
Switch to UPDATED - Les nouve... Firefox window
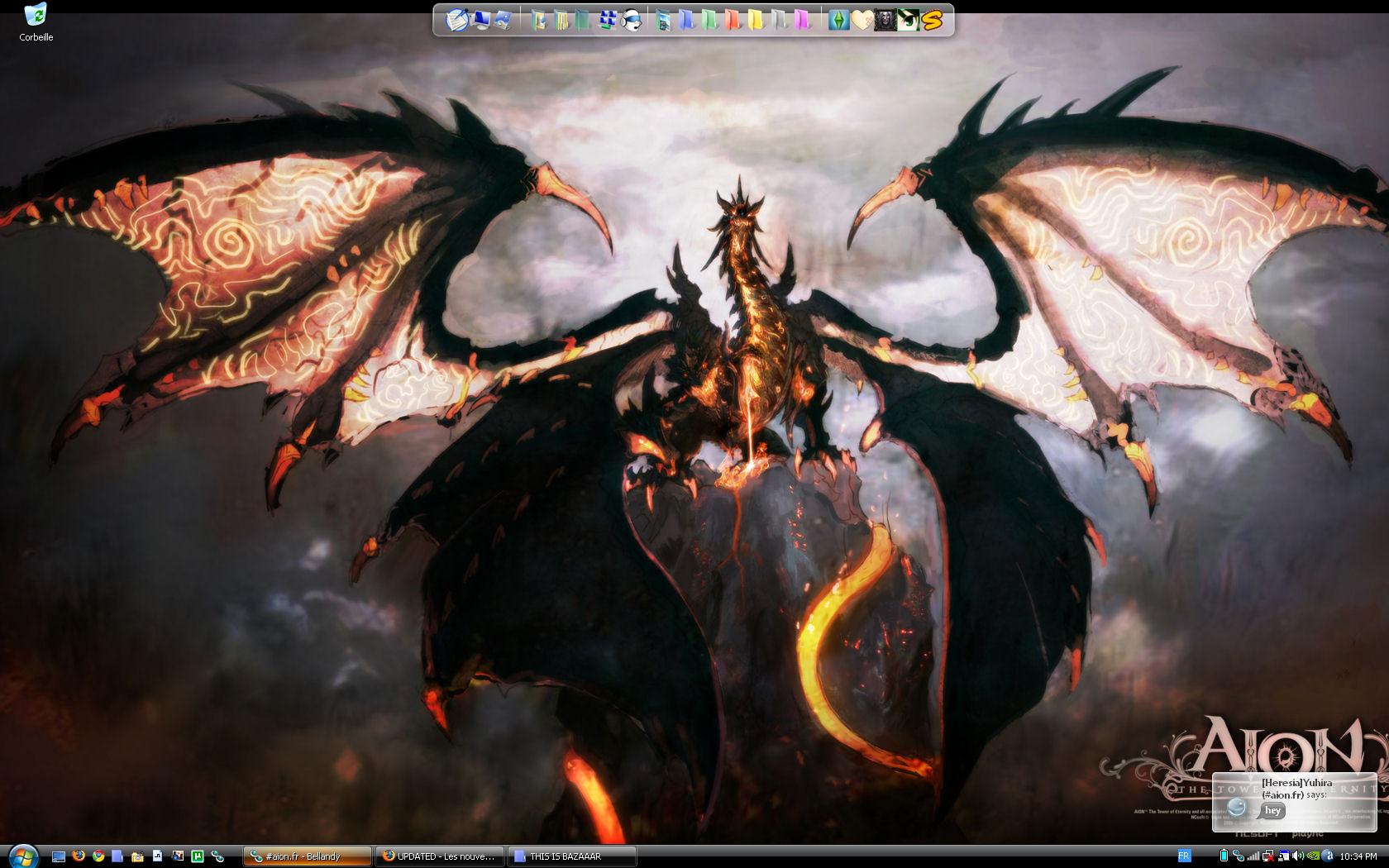439,856
